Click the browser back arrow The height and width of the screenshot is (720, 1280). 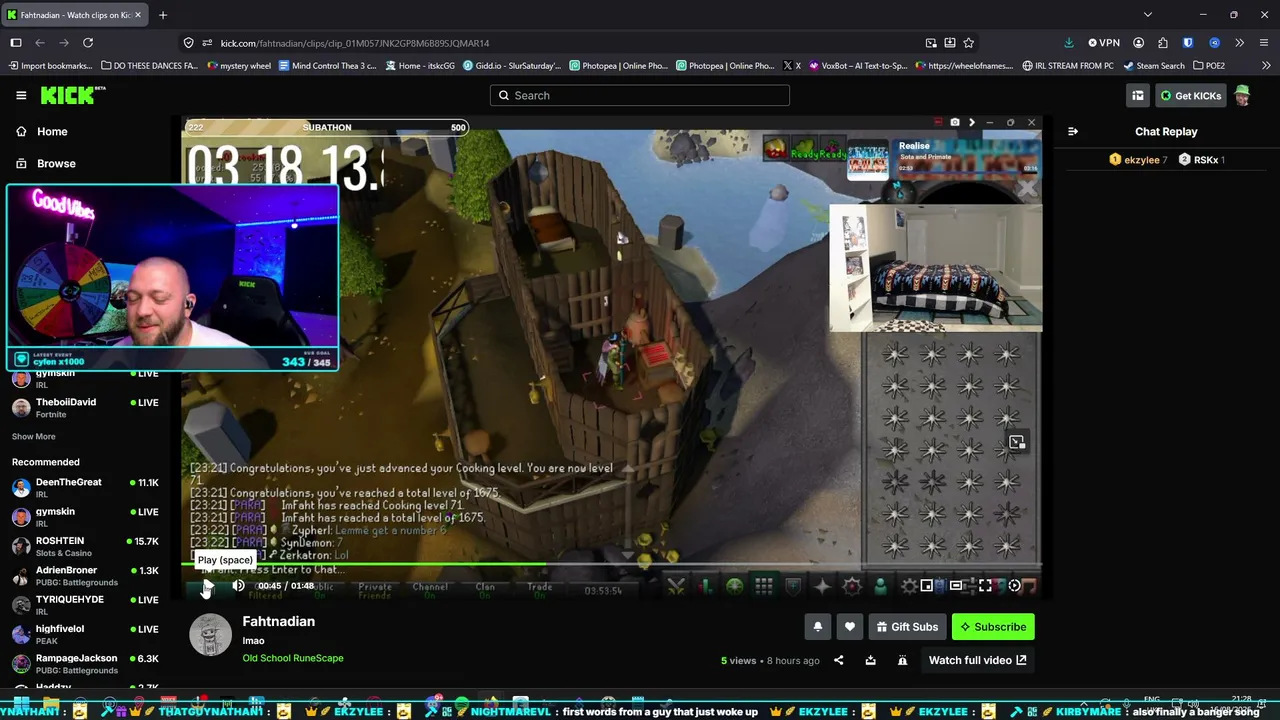click(x=40, y=43)
